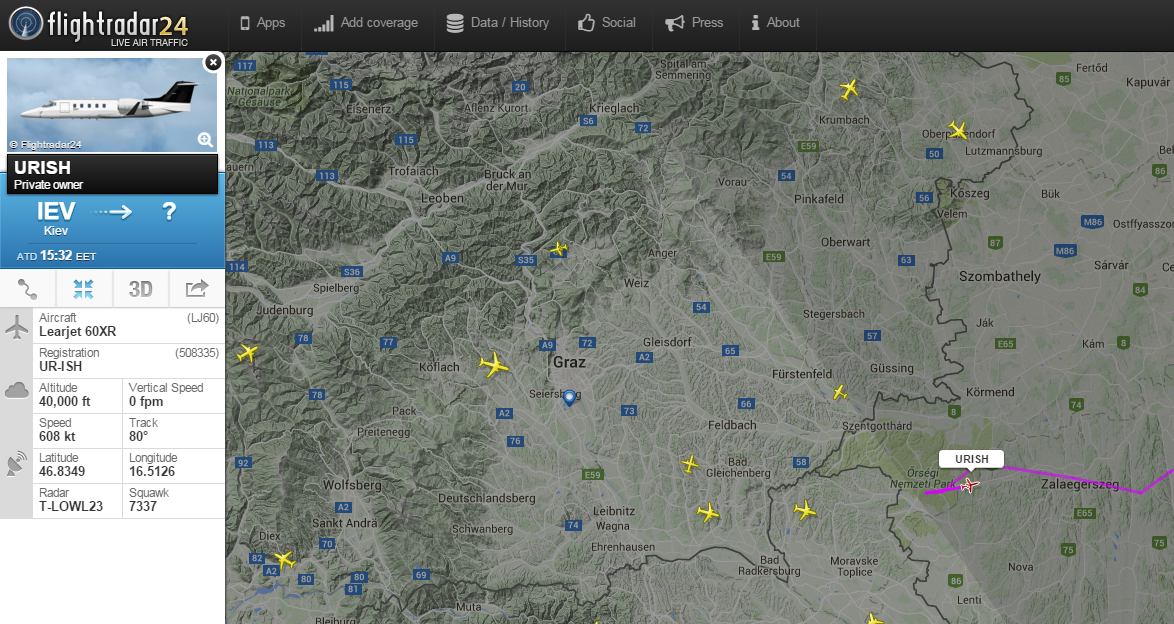Open the Add coverage menu
This screenshot has width=1174, height=624.
366,23
